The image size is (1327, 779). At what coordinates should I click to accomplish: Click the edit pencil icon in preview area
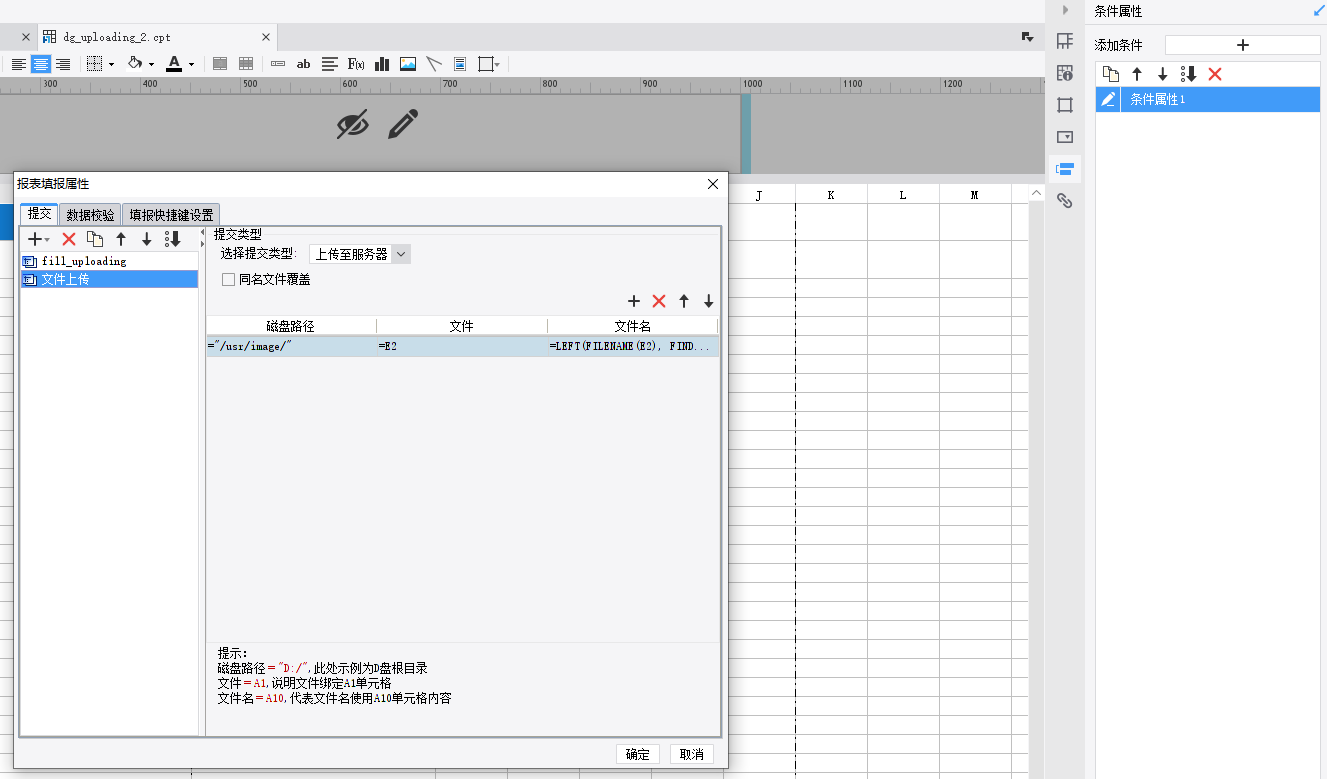[x=402, y=125]
